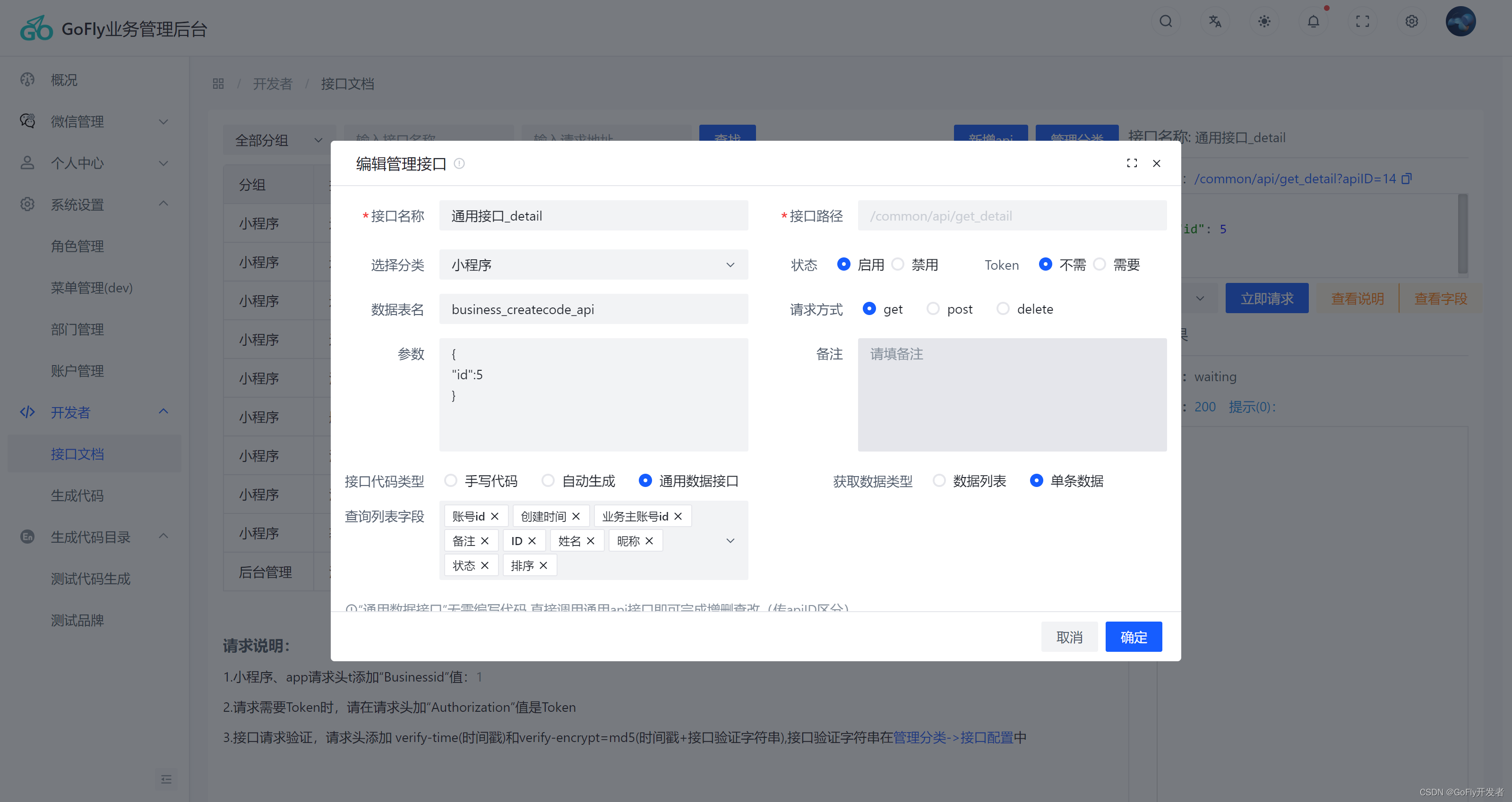This screenshot has height=802, width=1512.
Task: Click the 查看字段 button
Action: click(x=1440, y=298)
